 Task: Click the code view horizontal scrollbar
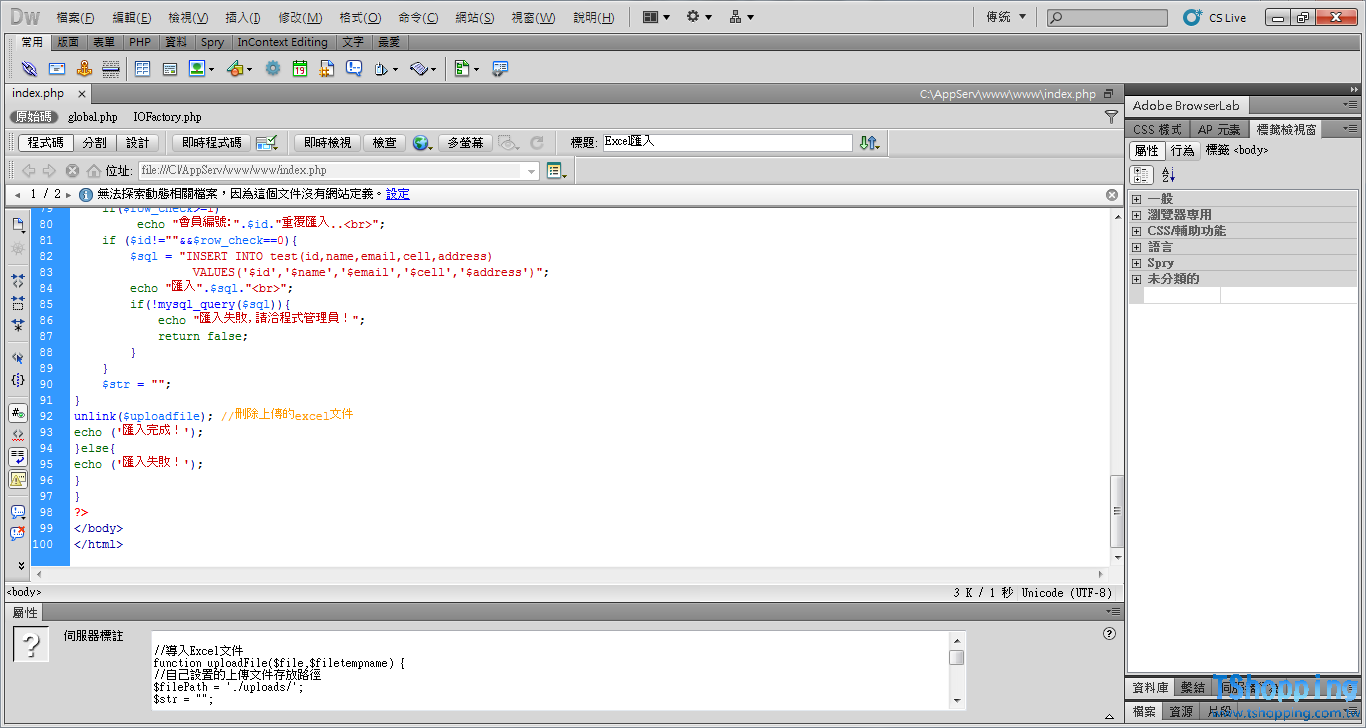pyautogui.click(x=570, y=575)
